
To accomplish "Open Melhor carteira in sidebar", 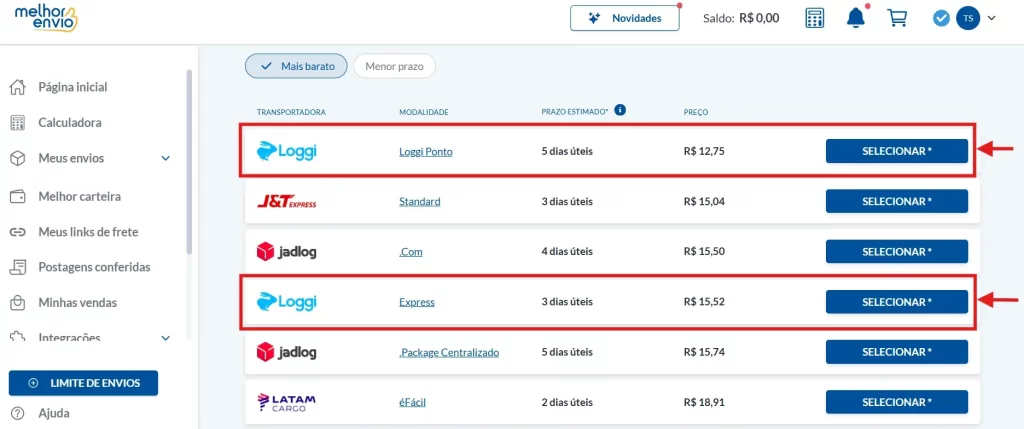I will pos(80,196).
